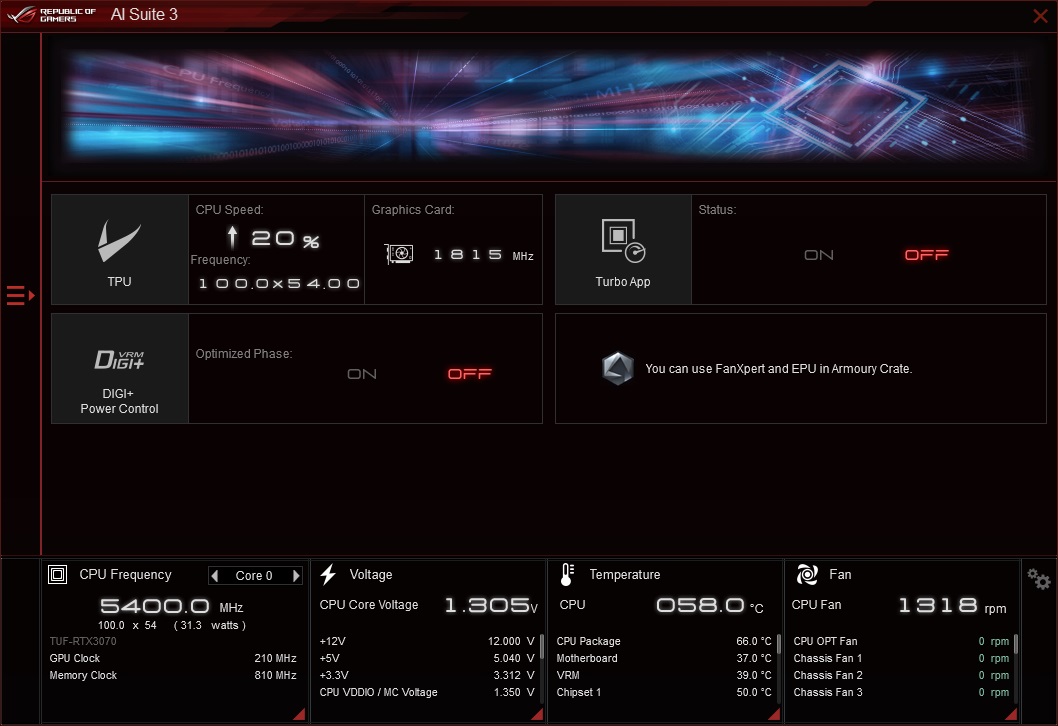Click the graphics card icon
Viewport: 1058px width, 726px height.
399,254
